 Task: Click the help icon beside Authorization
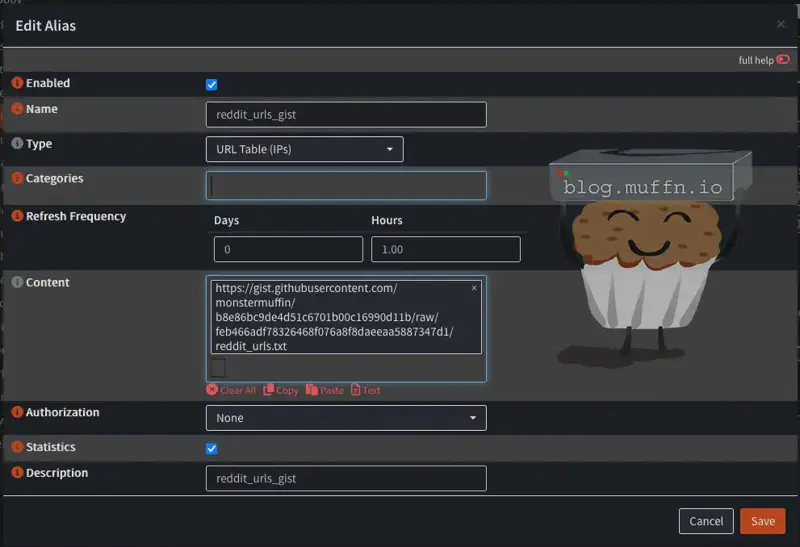click(x=17, y=412)
